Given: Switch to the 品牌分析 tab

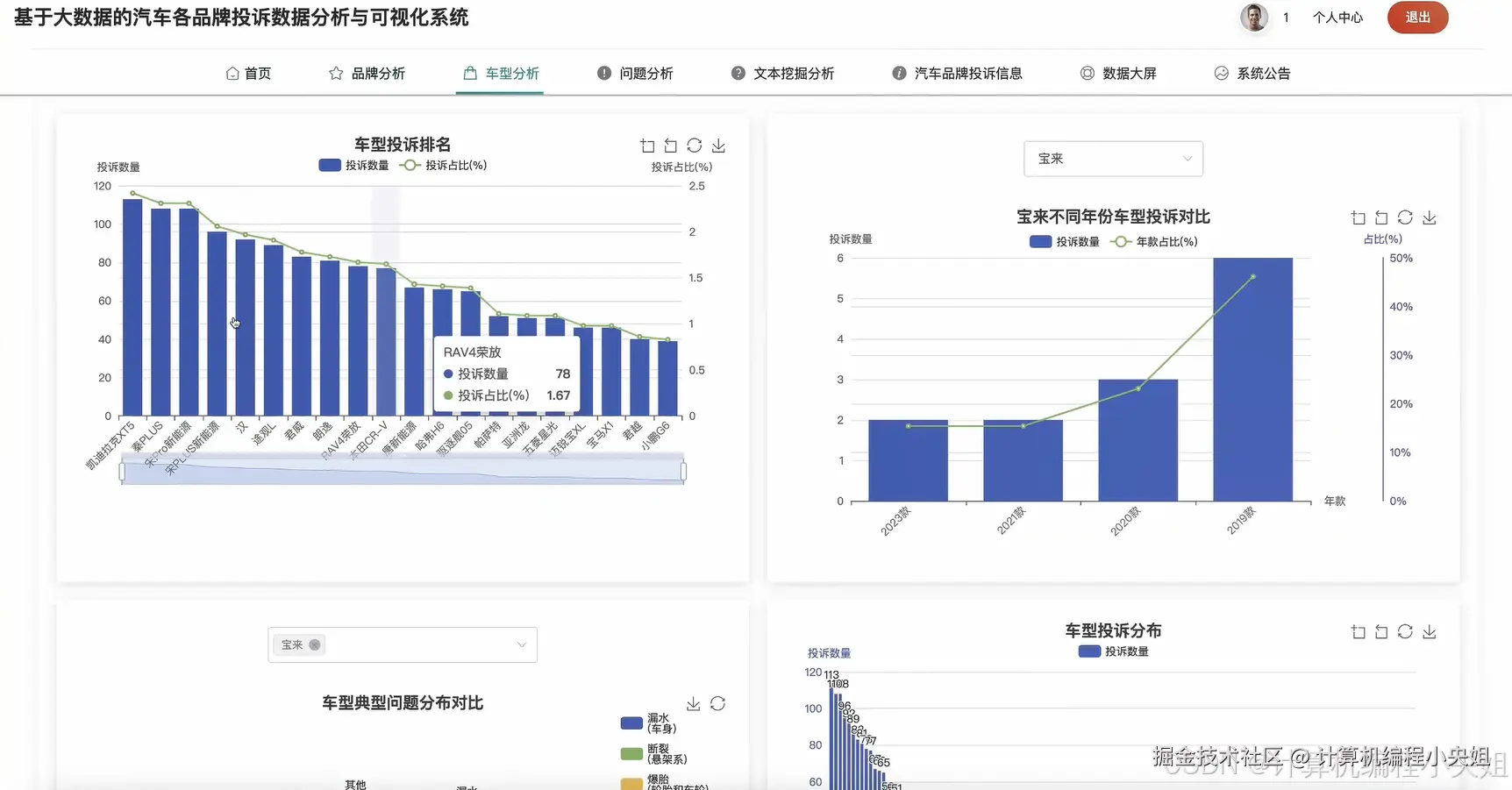Looking at the screenshot, I should coord(379,73).
